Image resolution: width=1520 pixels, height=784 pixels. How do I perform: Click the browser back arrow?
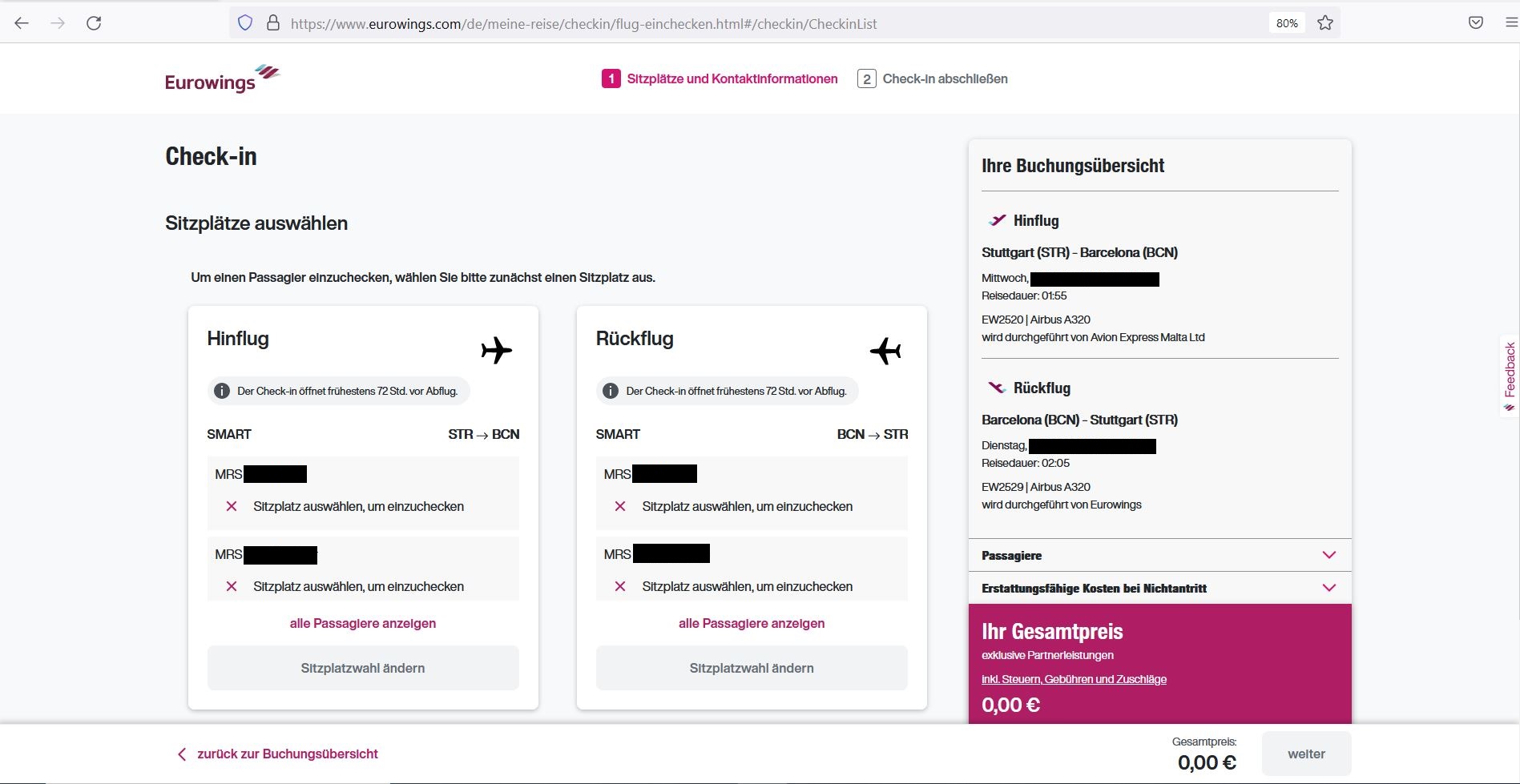(22, 23)
